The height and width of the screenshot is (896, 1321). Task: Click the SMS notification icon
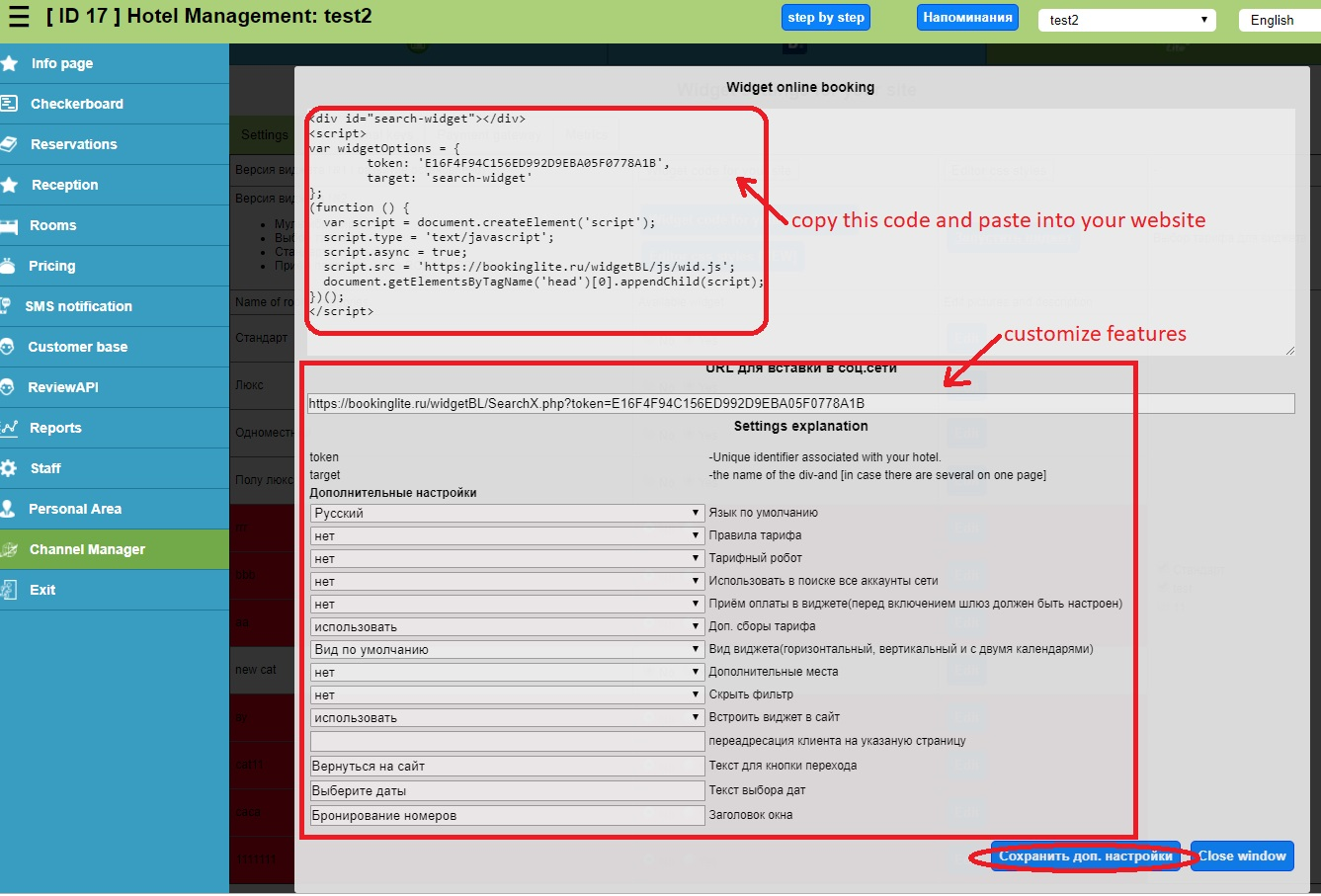click(7, 306)
